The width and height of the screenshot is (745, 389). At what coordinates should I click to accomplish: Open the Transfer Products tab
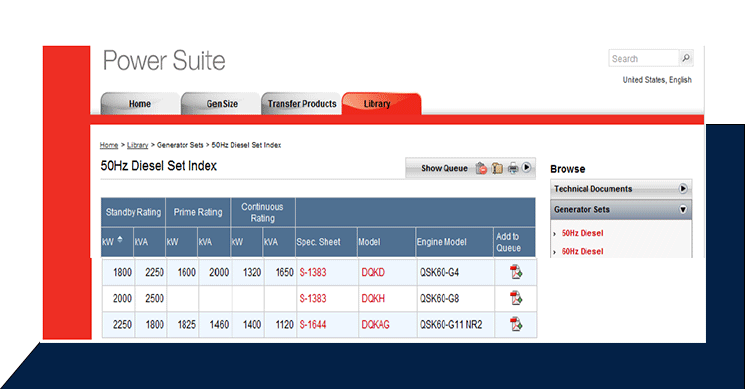coord(302,104)
